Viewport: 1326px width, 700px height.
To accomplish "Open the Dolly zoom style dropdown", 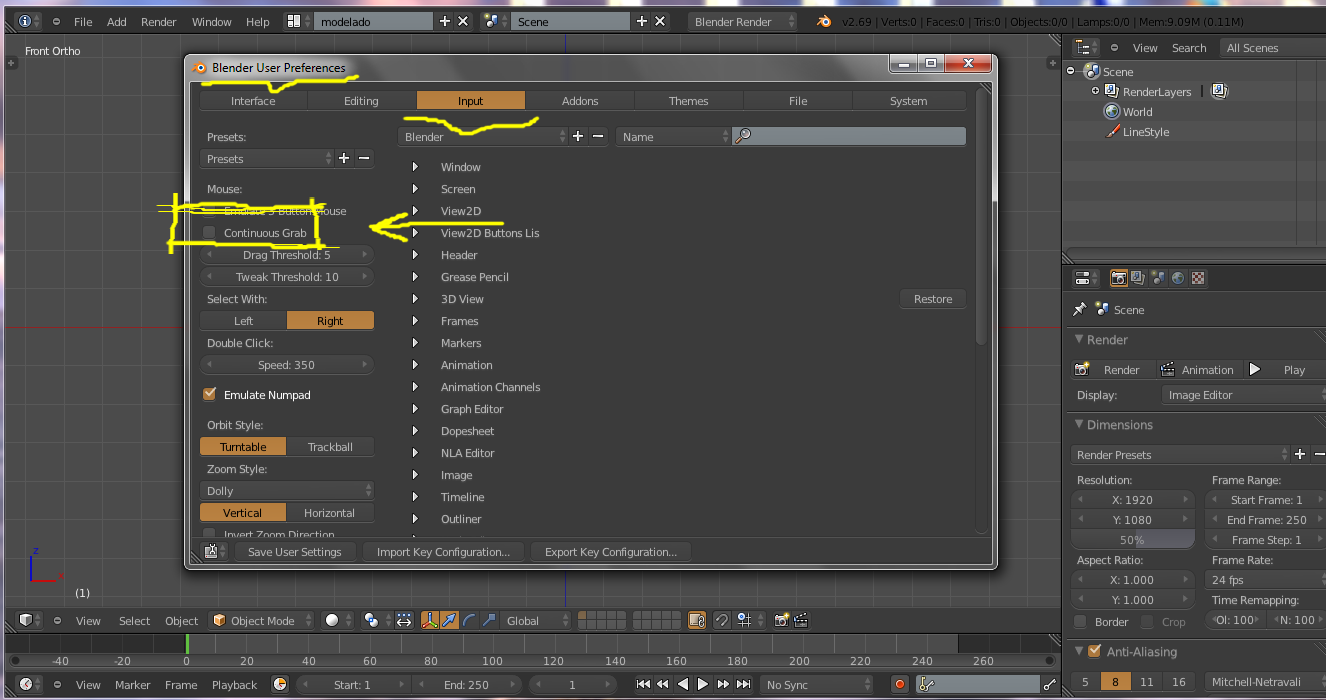I will tap(287, 491).
